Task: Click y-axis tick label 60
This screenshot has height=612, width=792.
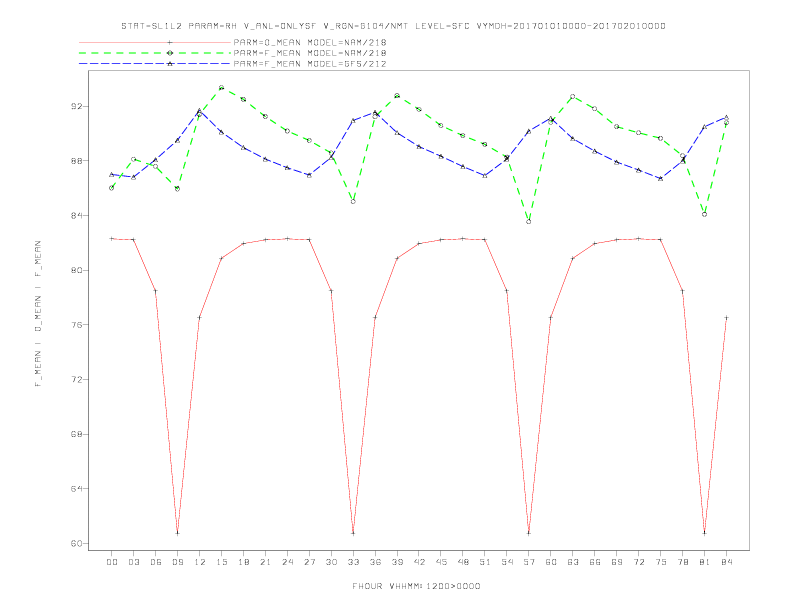Action: click(x=76, y=543)
